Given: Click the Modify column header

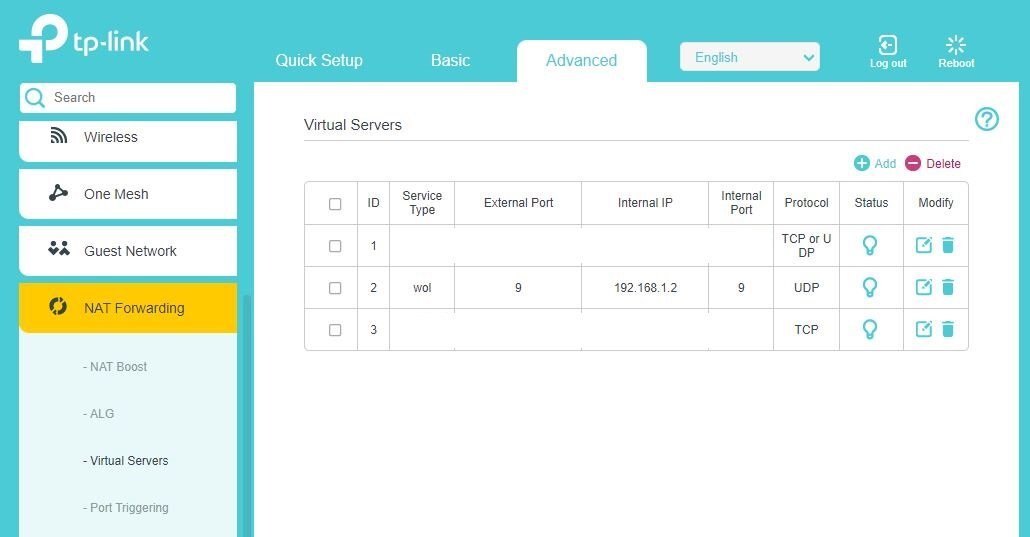Looking at the screenshot, I should click(x=935, y=203).
